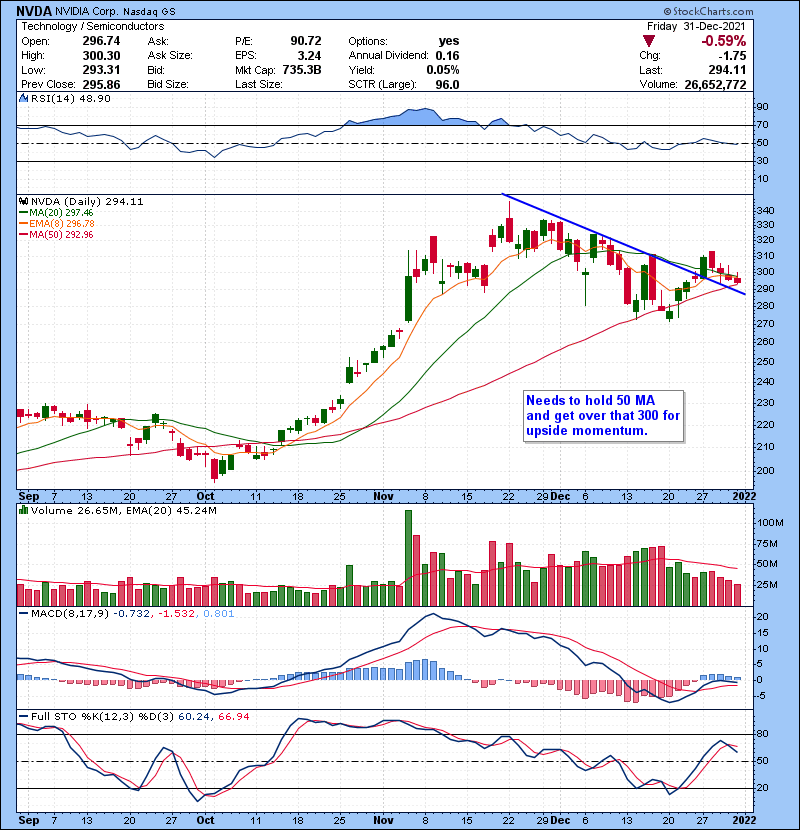The image size is (800, 830).
Task: Click the RSI(14) 48.90 label
Action: click(x=70, y=98)
